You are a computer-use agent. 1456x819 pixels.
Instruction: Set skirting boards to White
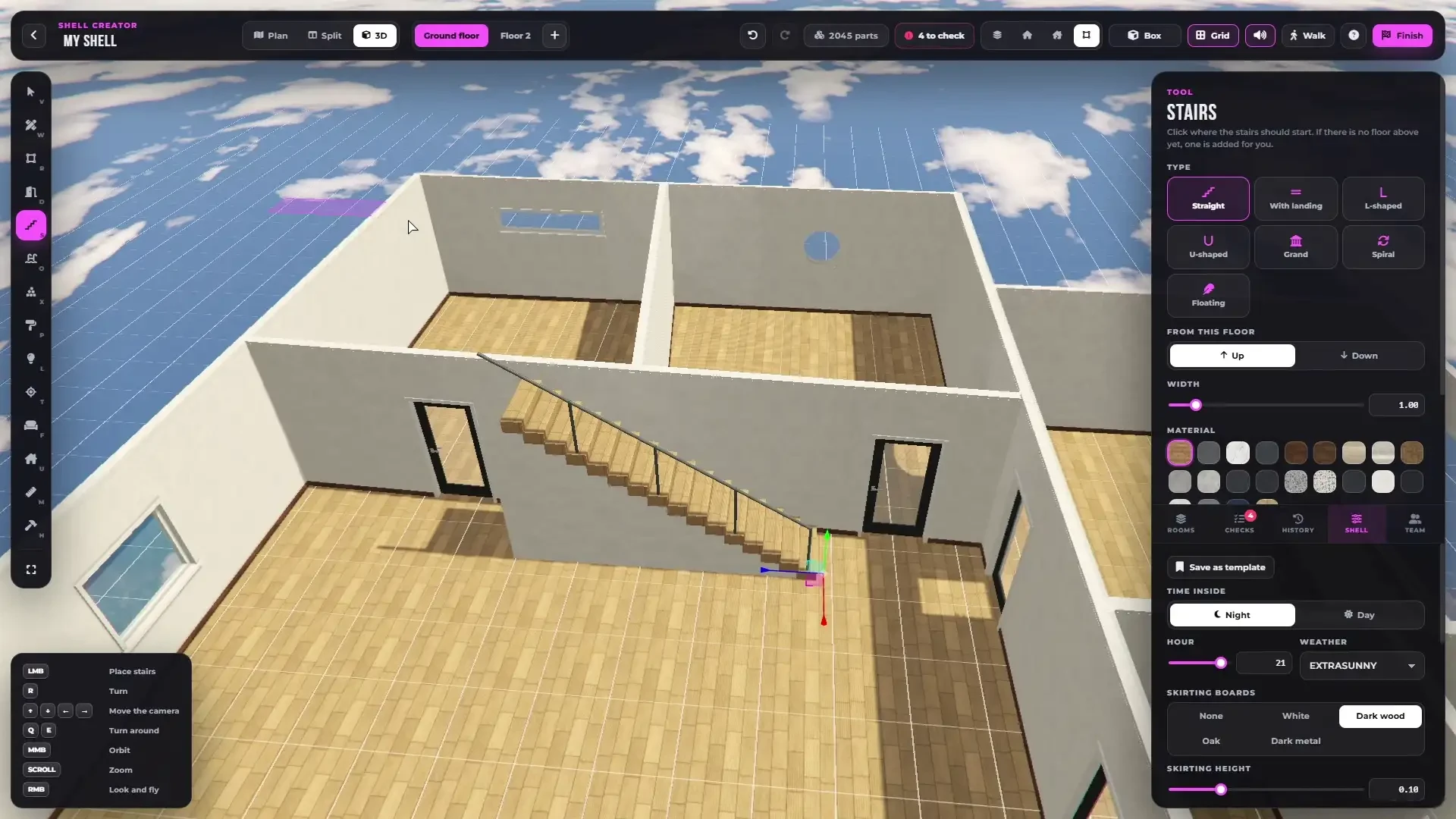[1295, 716]
